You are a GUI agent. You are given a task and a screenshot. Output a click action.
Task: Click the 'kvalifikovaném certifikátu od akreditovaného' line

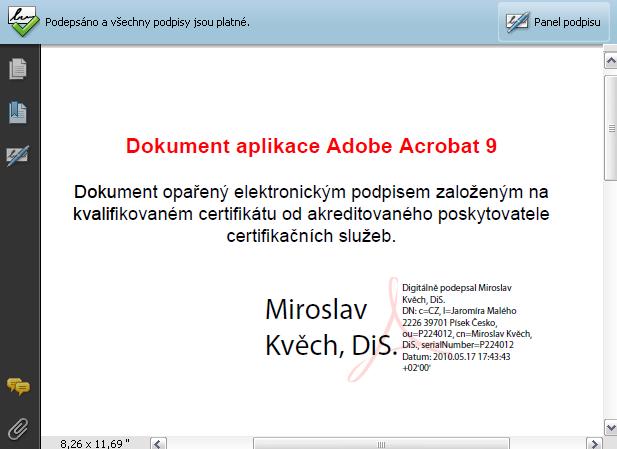[311, 214]
